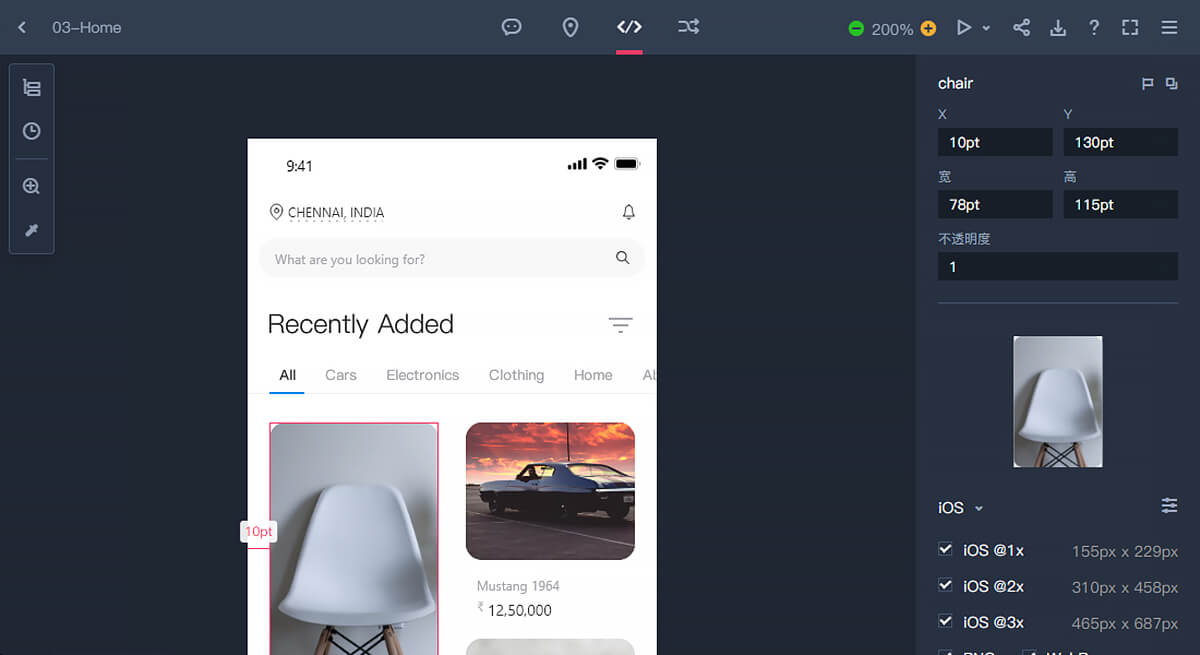Select the Electronics tab in mockup

(x=423, y=375)
